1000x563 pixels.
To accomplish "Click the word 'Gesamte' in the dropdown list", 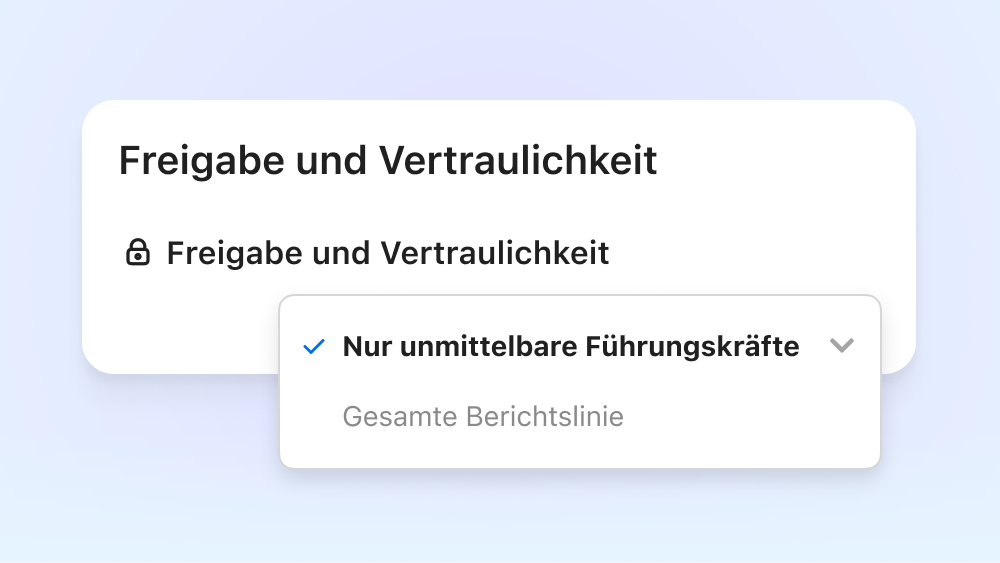I will point(400,416).
